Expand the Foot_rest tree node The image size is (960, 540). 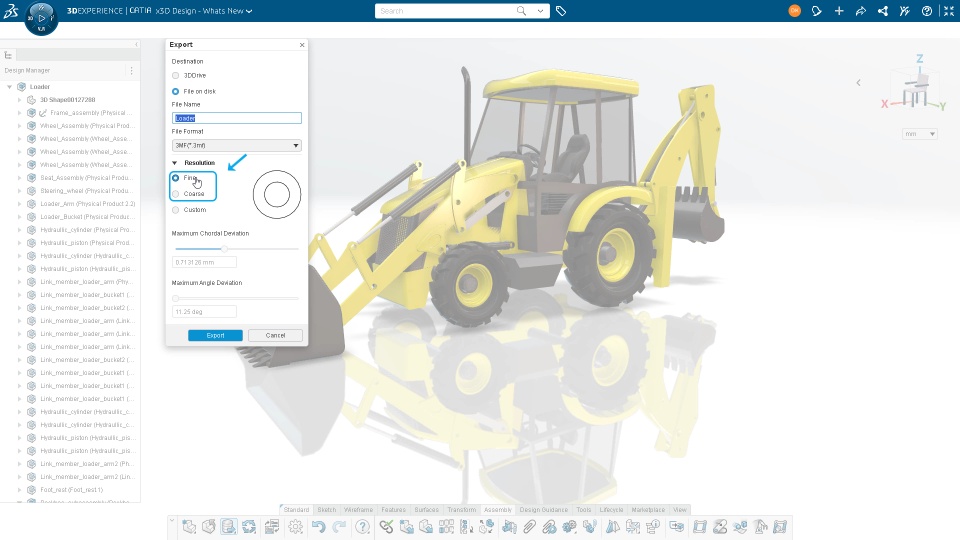20,490
